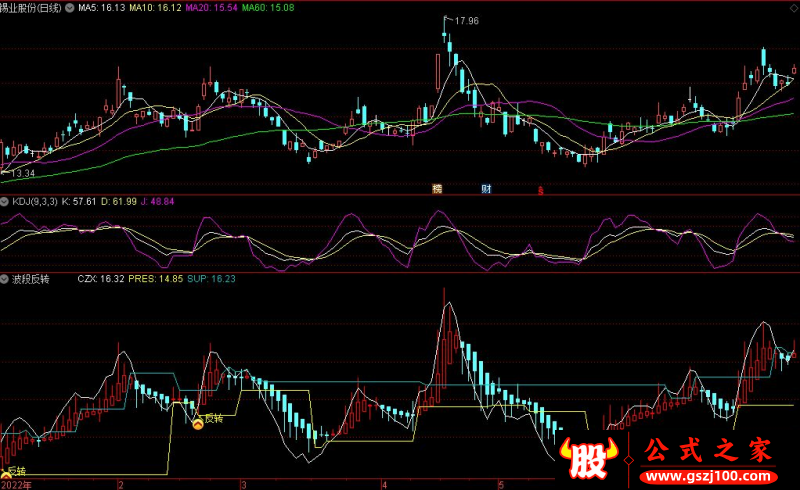Click the 波段反转 indicator name
800x490 pixels.
32,280
